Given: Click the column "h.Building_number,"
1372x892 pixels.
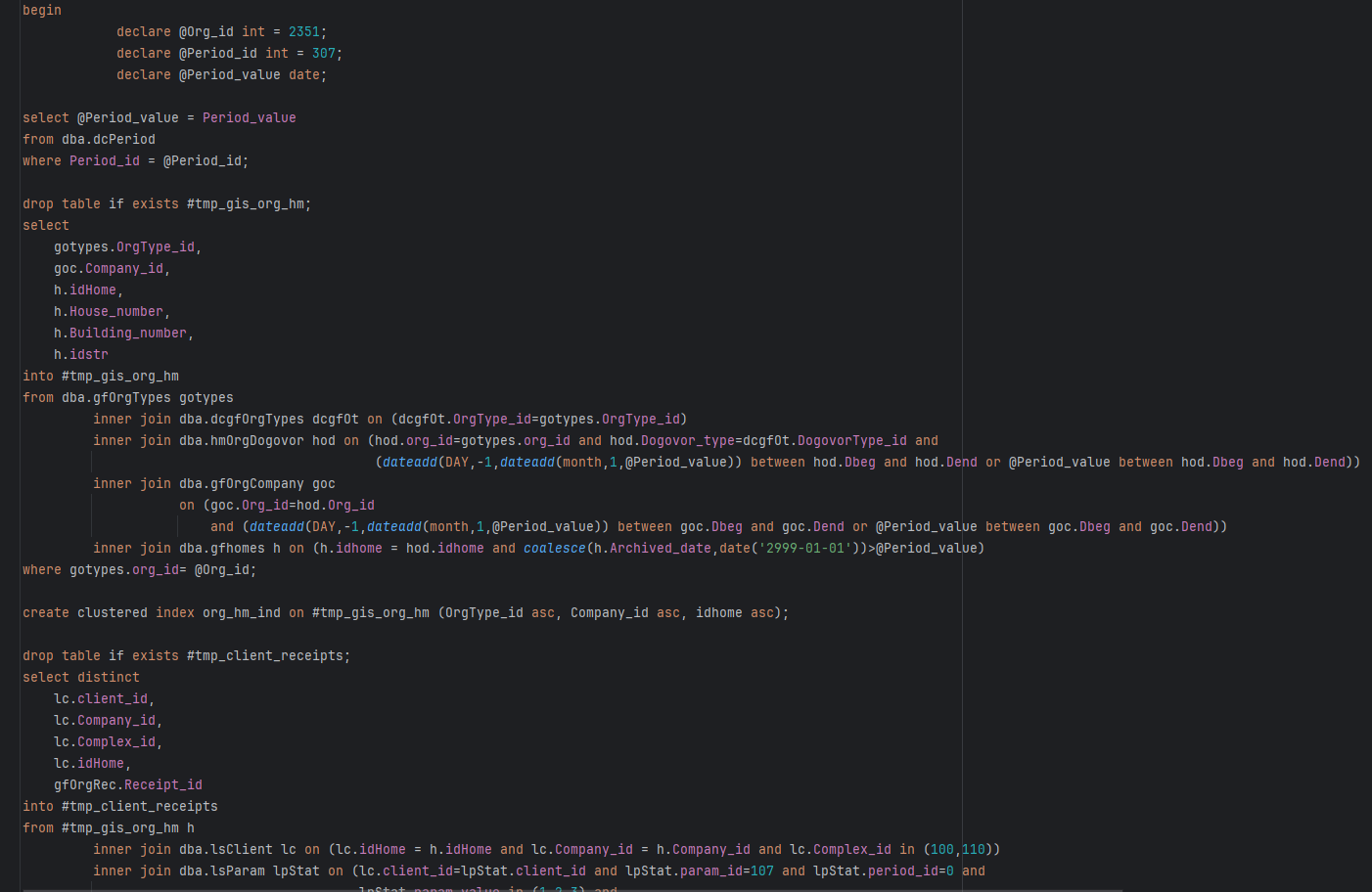Looking at the screenshot, I should (124, 334).
